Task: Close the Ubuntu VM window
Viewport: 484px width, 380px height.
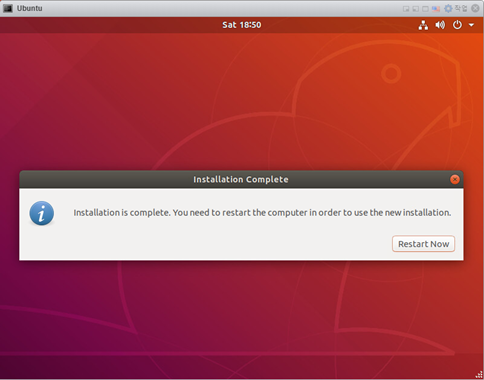Action: tap(475, 8)
